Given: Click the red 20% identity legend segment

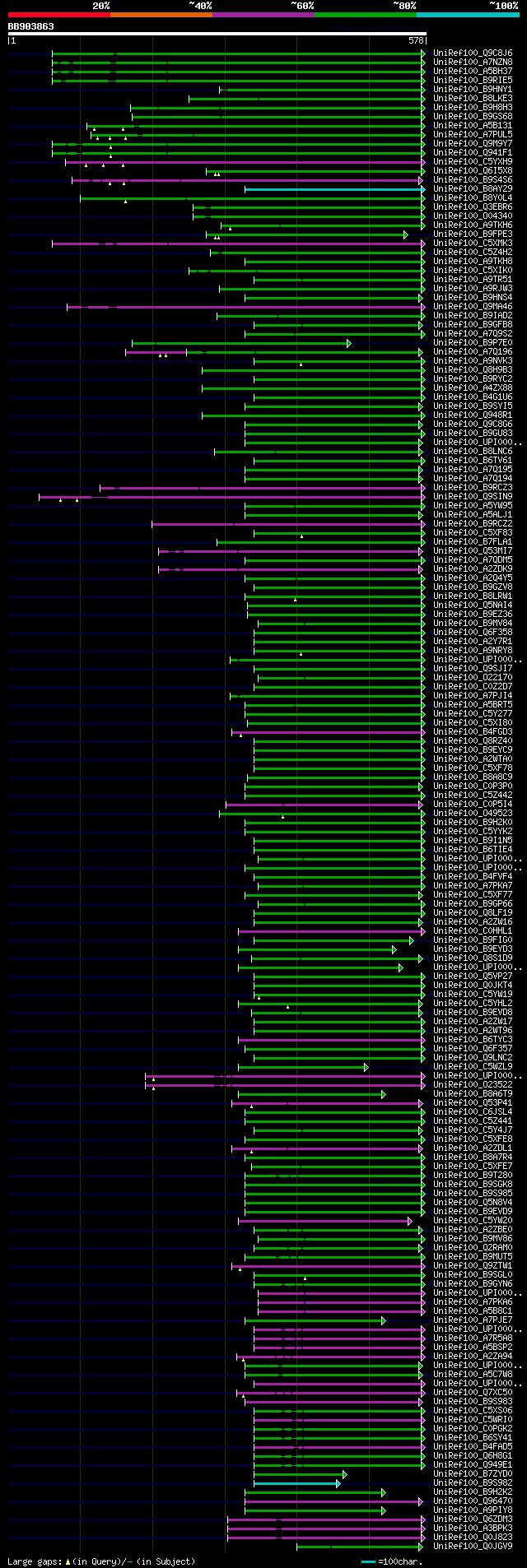Looking at the screenshot, I should [x=59, y=15].
